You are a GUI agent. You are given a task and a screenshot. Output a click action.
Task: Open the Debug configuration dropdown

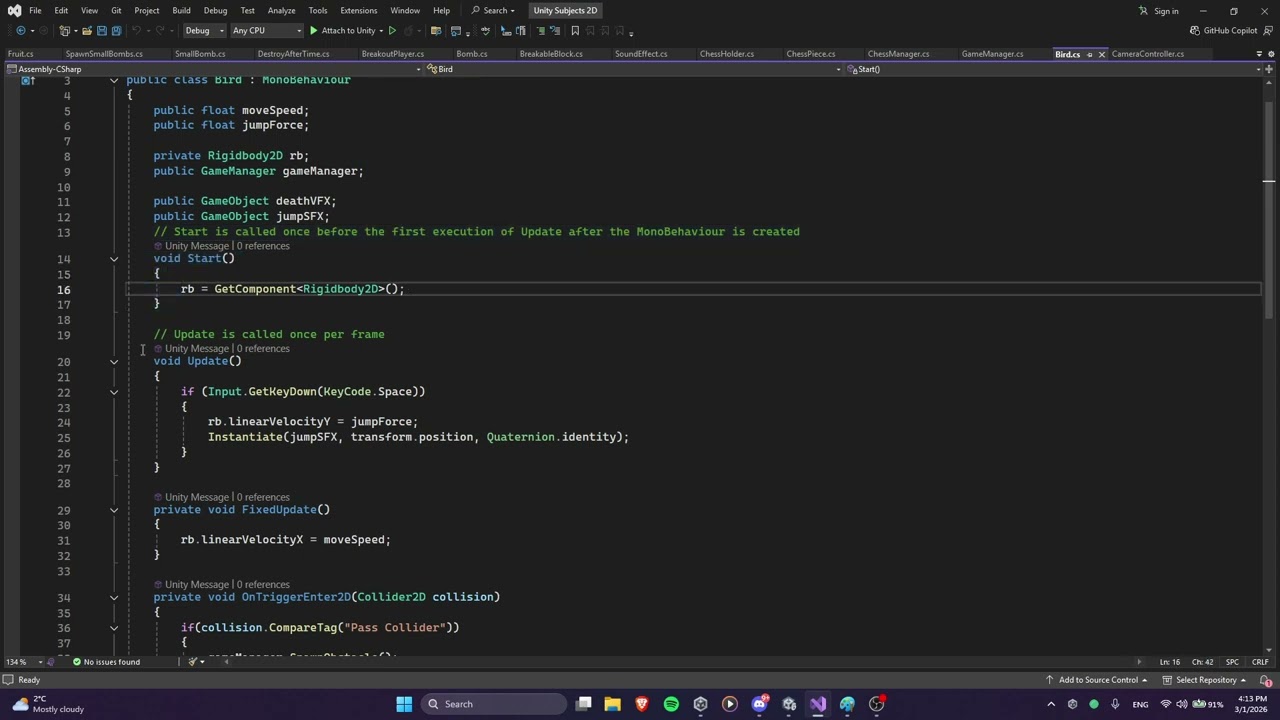point(203,30)
